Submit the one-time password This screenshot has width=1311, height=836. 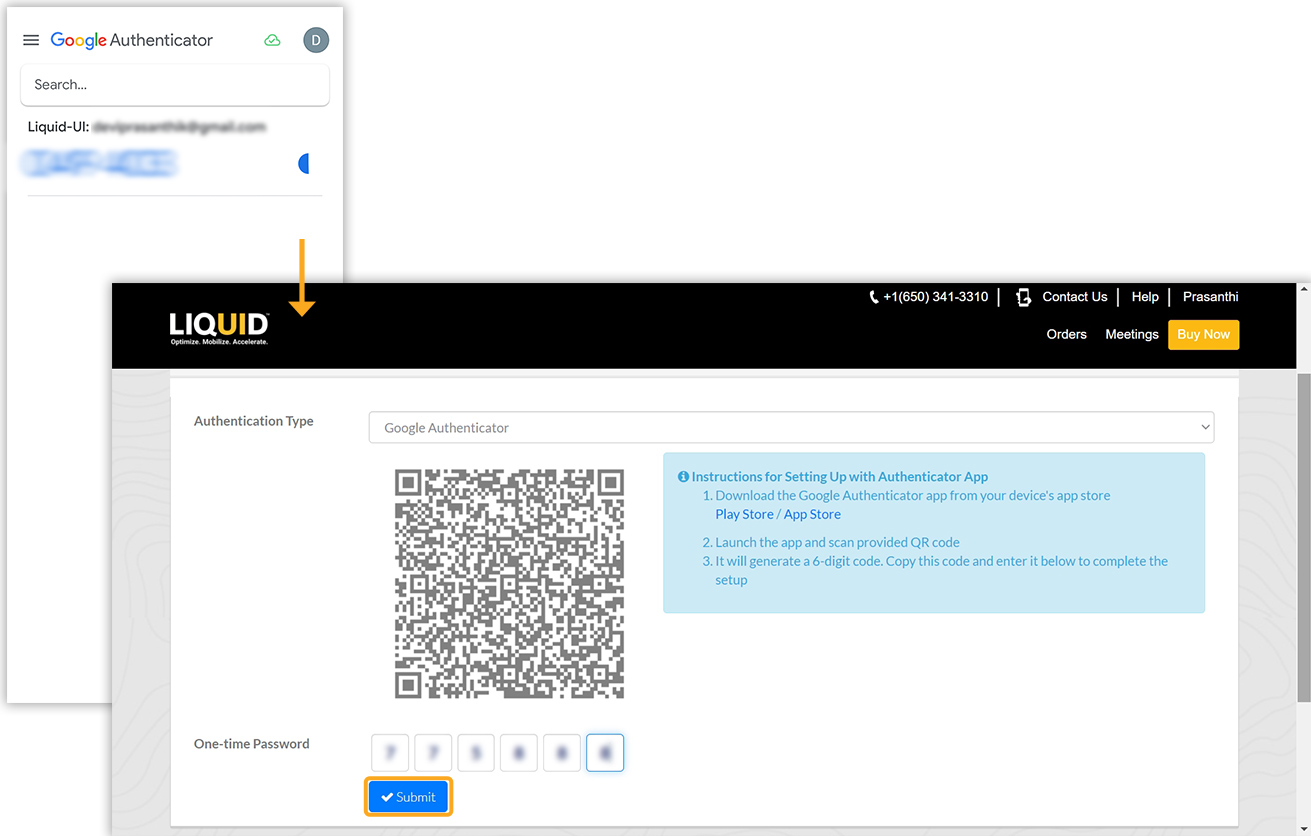pyautogui.click(x=408, y=797)
